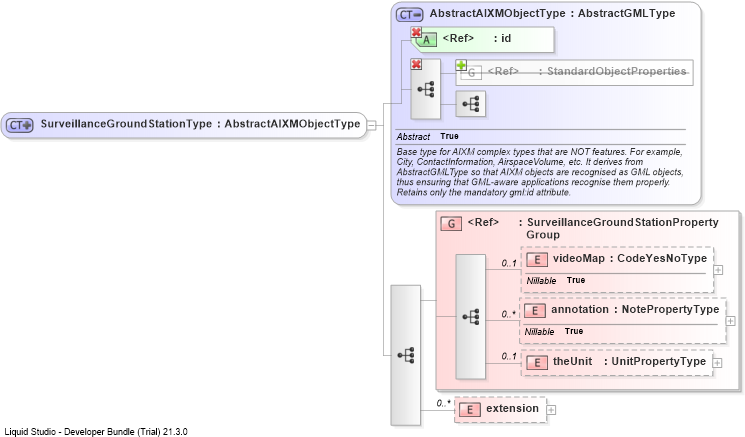Screen dimensions: 745x437
Task: Click green plus on StandardObjectProperties group
Action: click(x=461, y=65)
